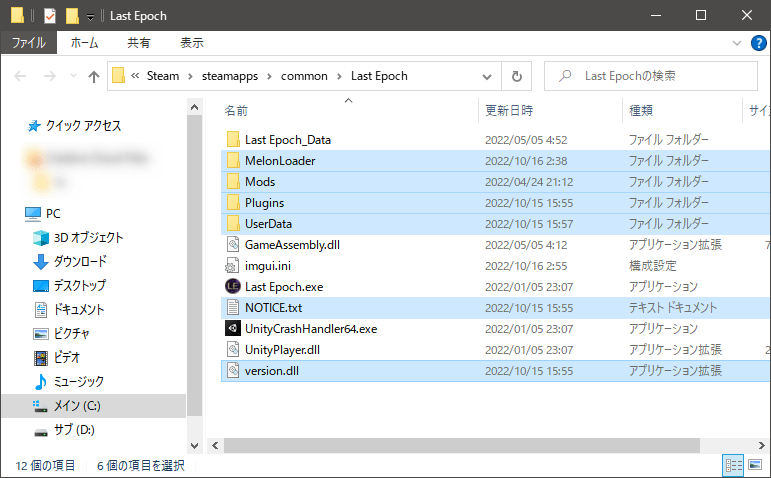Select PC in the navigation pane
This screenshot has width=771, height=478.
(43, 214)
